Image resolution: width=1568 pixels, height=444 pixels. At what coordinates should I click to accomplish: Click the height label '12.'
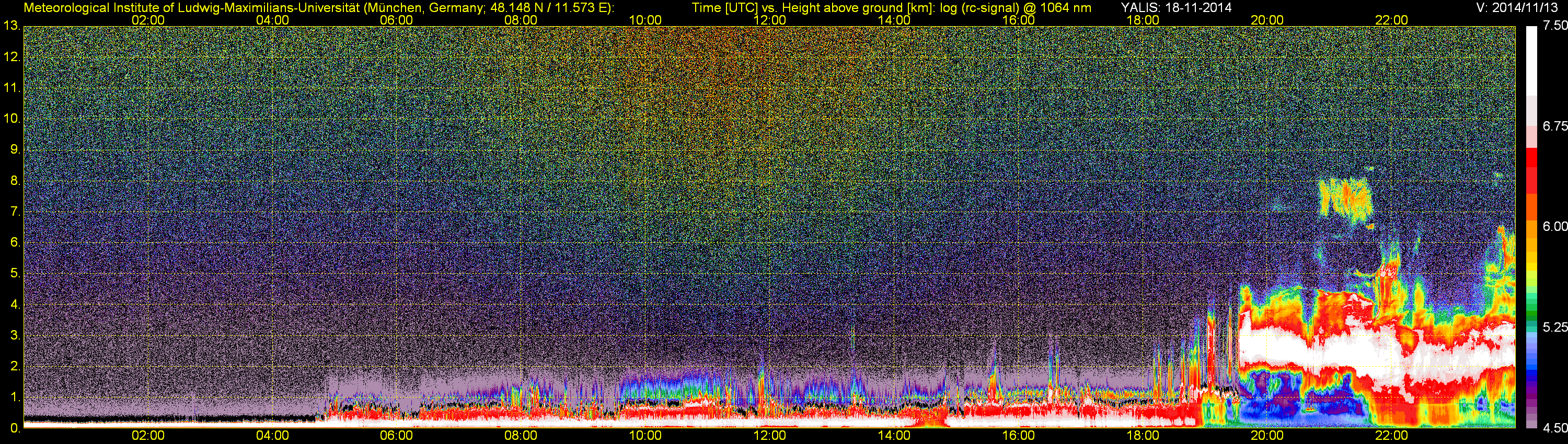click(x=11, y=57)
